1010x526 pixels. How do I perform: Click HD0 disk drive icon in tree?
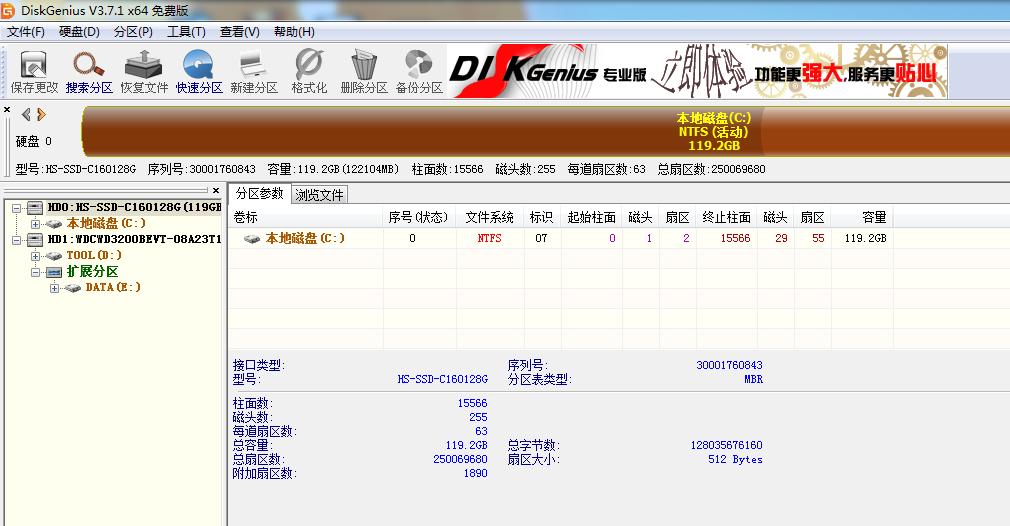35,207
